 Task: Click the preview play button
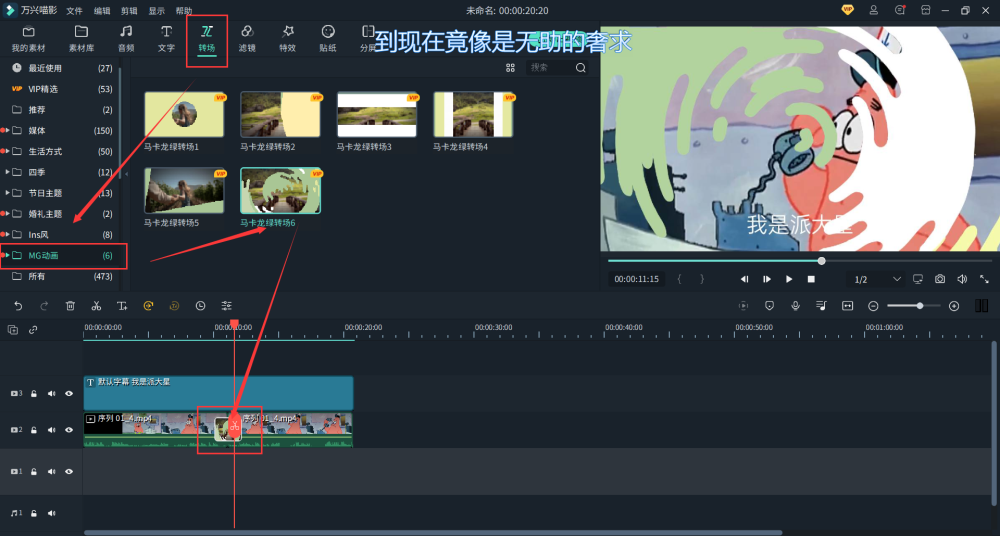[789, 279]
